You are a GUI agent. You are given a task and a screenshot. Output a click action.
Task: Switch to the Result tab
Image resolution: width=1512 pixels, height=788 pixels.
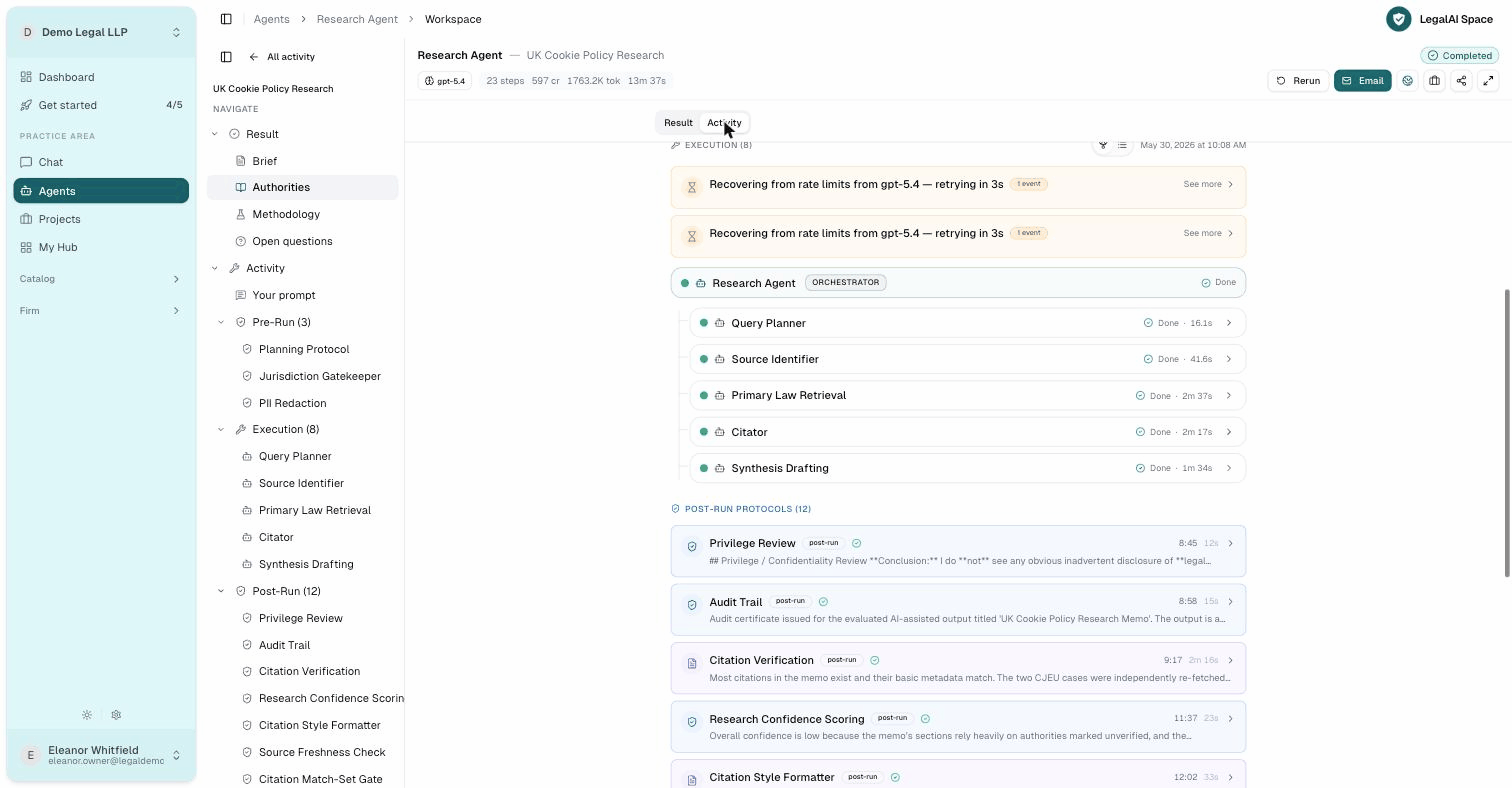pos(678,123)
